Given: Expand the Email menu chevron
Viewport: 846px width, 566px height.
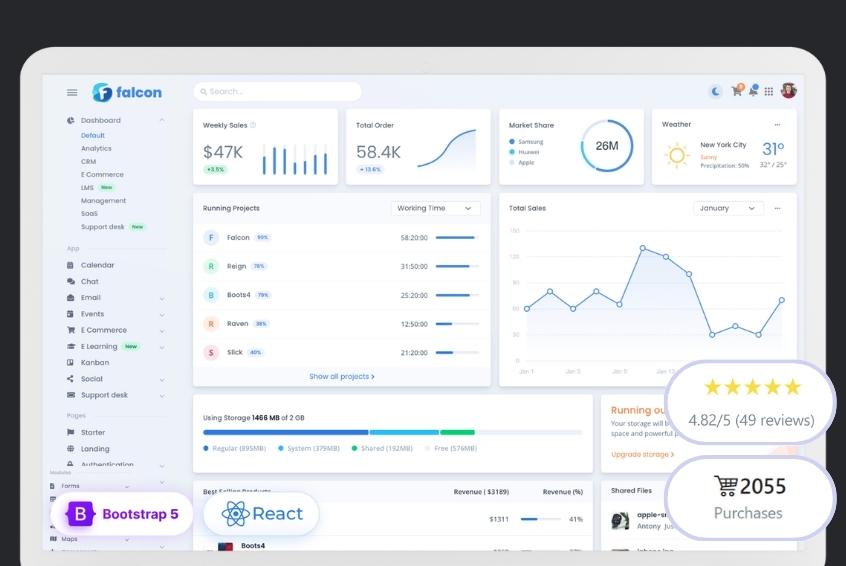Looking at the screenshot, I should click(162, 298).
